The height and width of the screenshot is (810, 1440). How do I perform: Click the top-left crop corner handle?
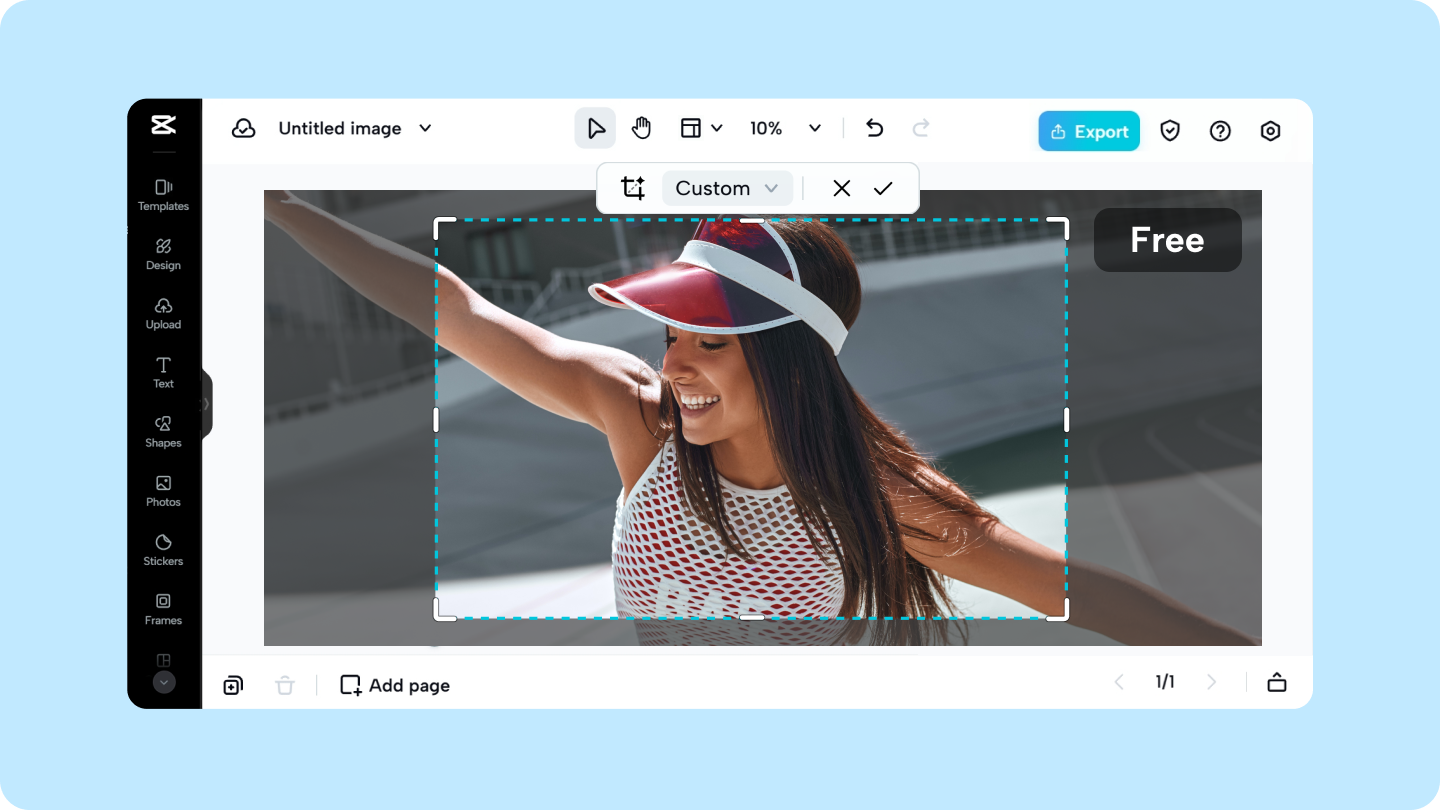444,228
